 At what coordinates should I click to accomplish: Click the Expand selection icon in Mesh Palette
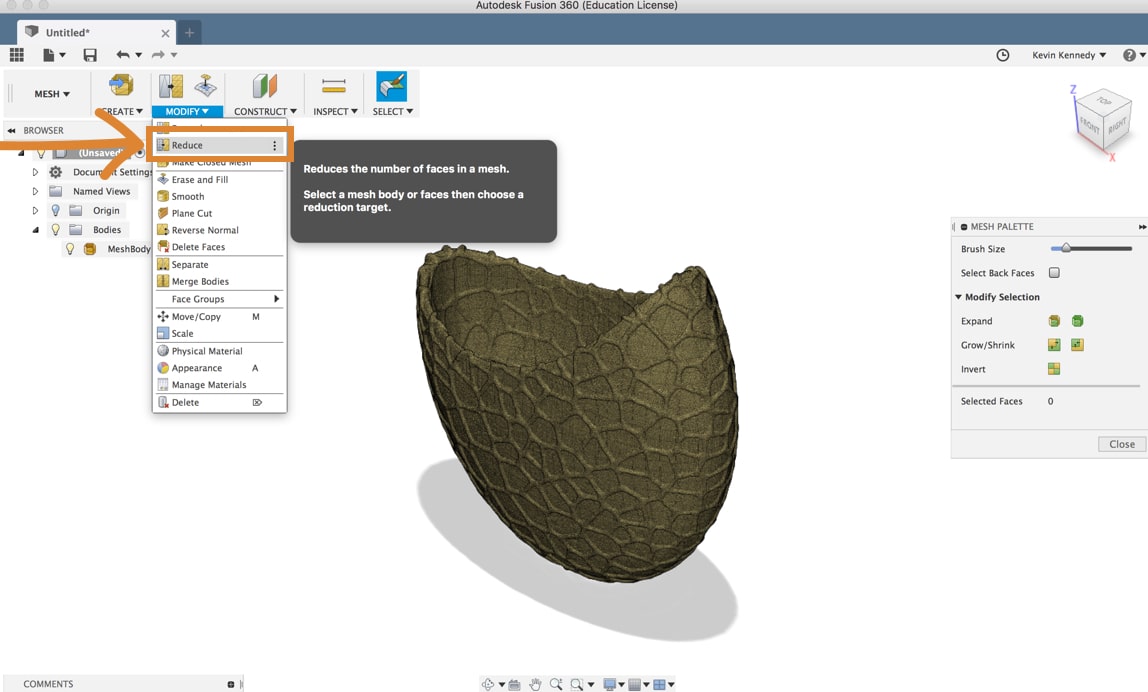point(1054,321)
